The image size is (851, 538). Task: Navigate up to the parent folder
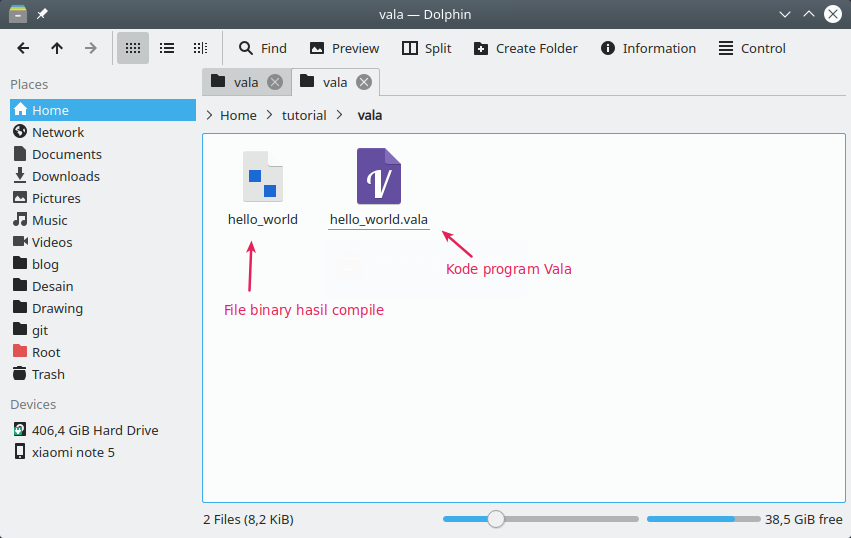[x=57, y=48]
